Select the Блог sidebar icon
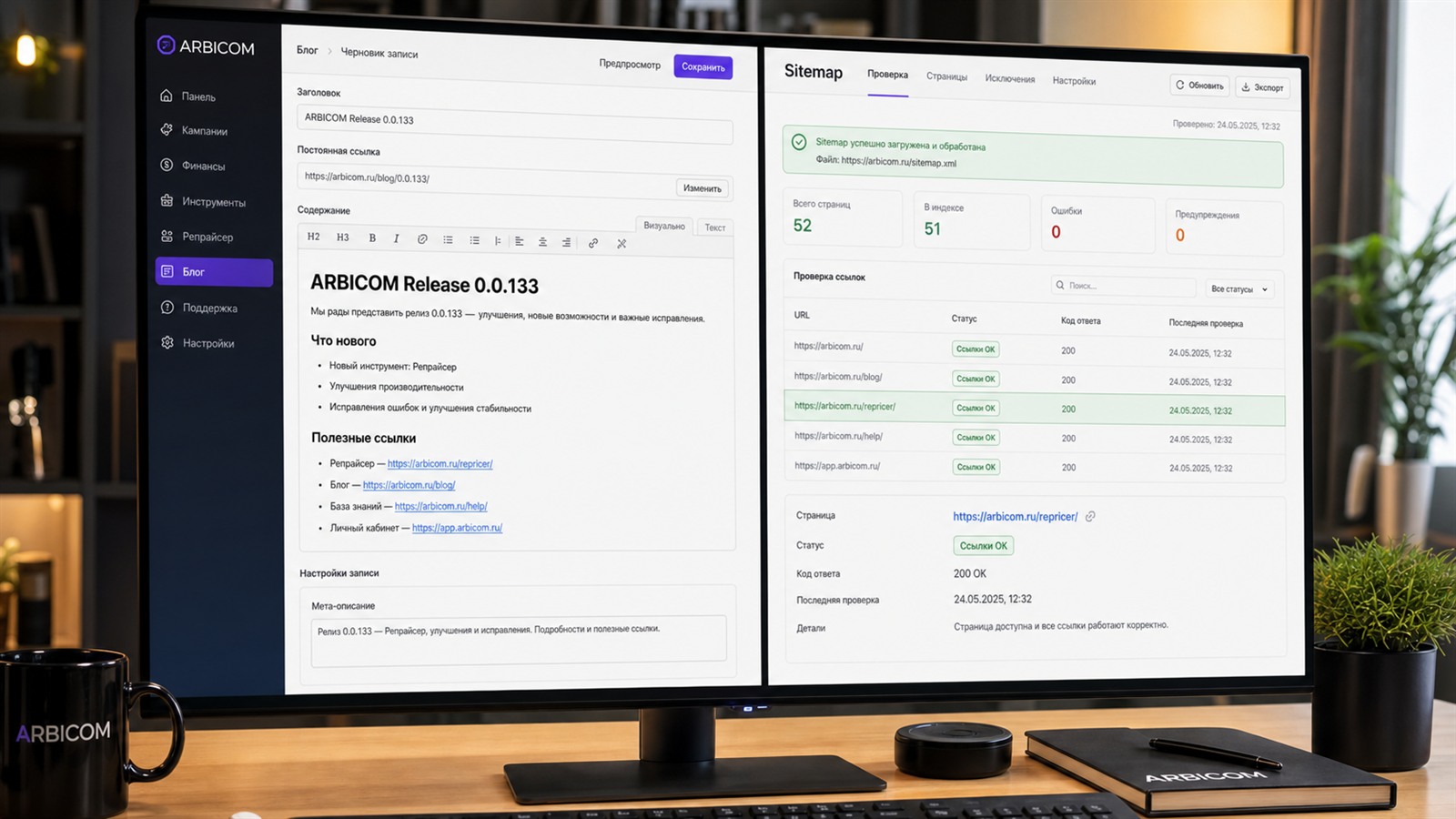 pyautogui.click(x=167, y=271)
